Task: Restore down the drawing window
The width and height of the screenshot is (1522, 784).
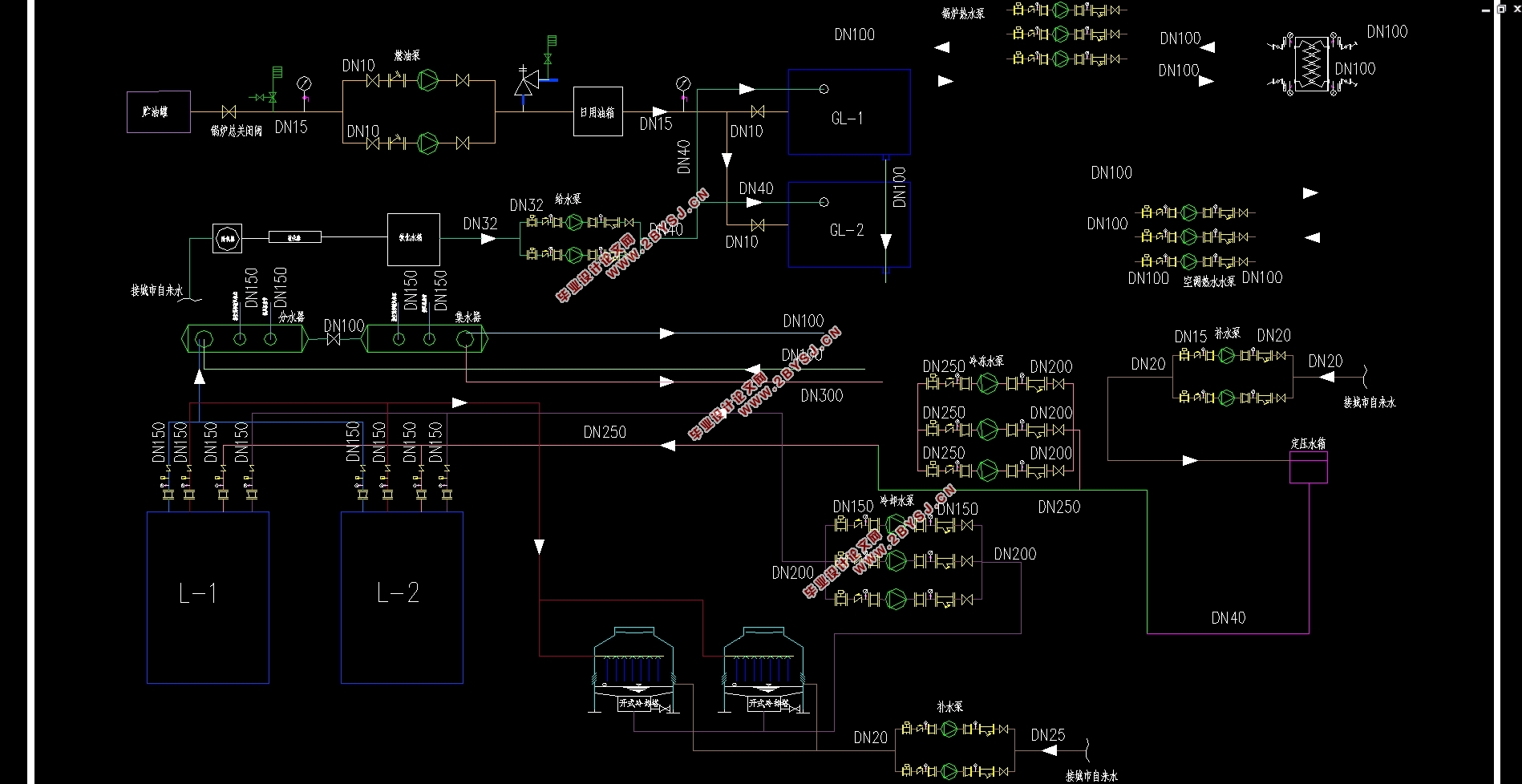Action: 1500,9
